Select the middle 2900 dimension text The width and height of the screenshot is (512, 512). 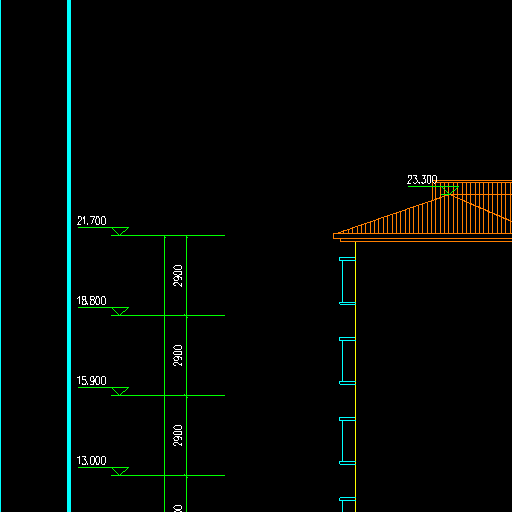pos(178,356)
